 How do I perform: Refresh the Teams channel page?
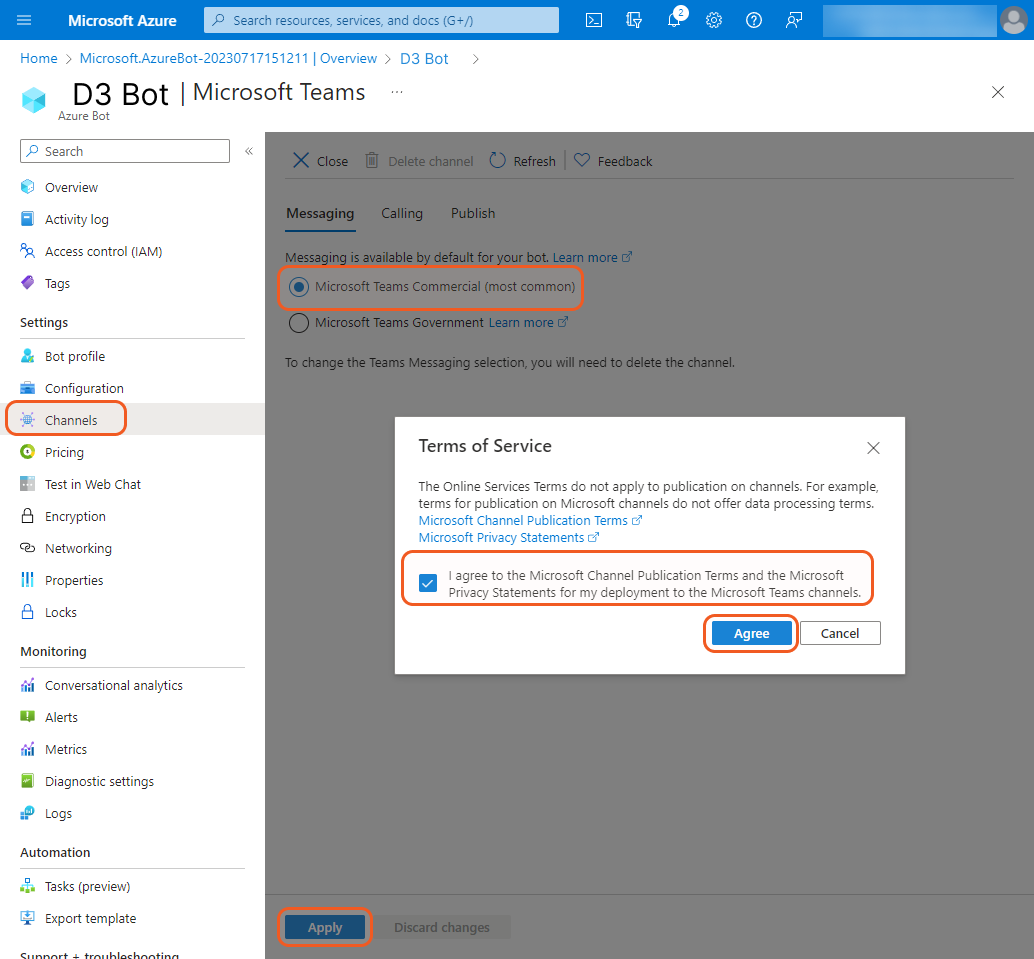tap(523, 161)
